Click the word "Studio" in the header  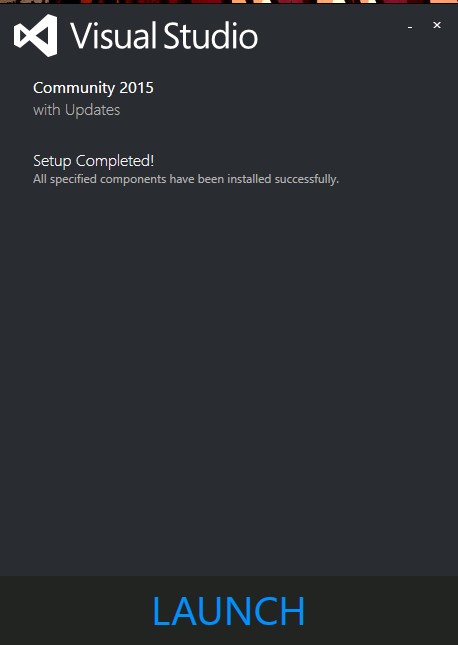pos(211,36)
